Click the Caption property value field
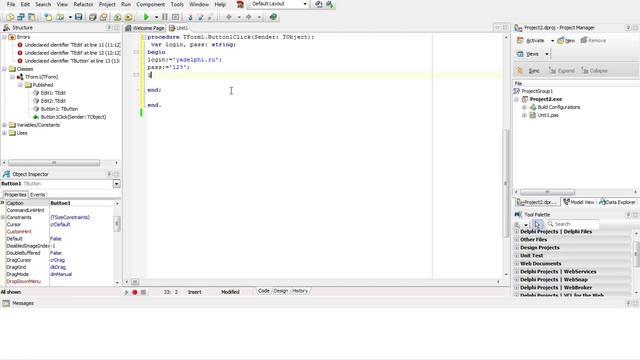This screenshot has height=360, width=640. 82,203
